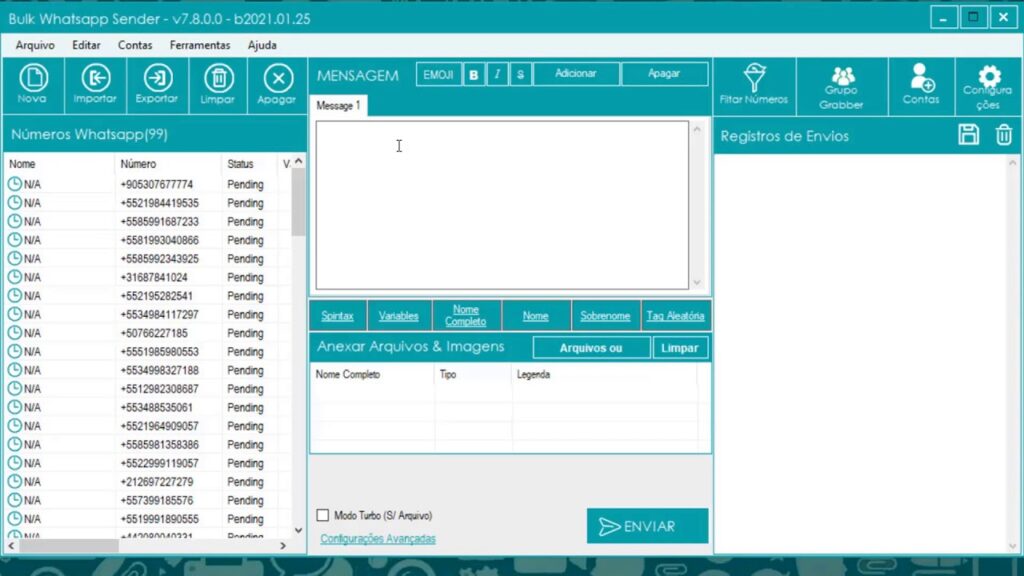The height and width of the screenshot is (576, 1024).
Task: Open the Configurações Avançadas link
Action: tap(377, 539)
